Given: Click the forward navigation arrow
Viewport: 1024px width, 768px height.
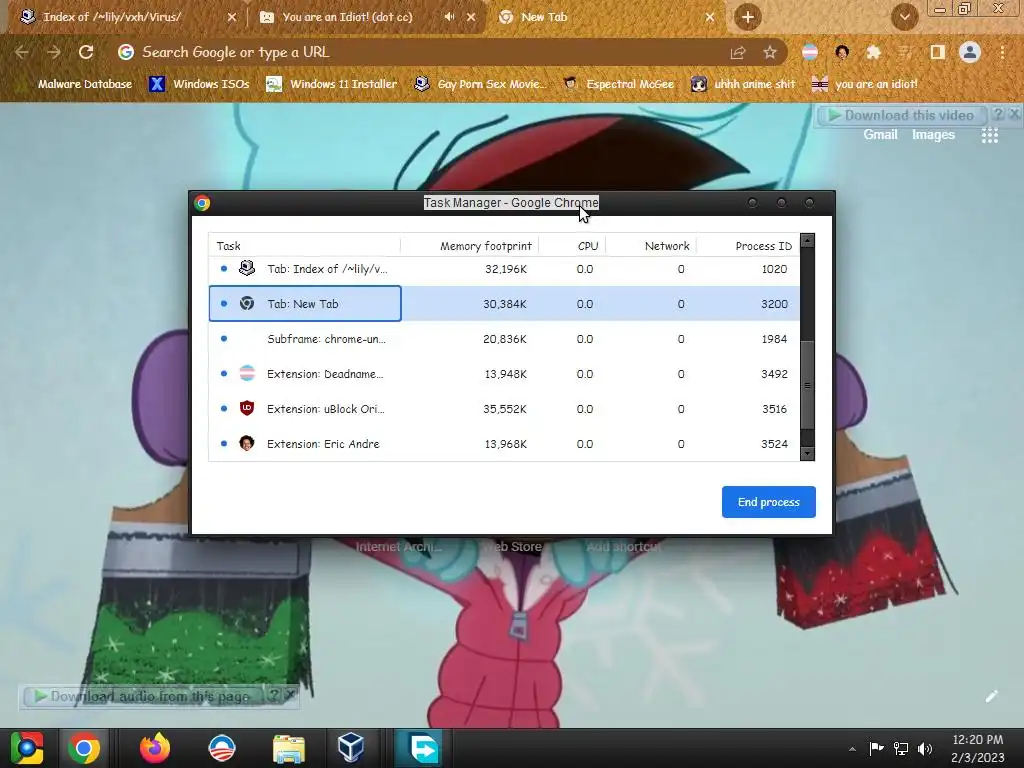Looking at the screenshot, I should pyautogui.click(x=54, y=52).
